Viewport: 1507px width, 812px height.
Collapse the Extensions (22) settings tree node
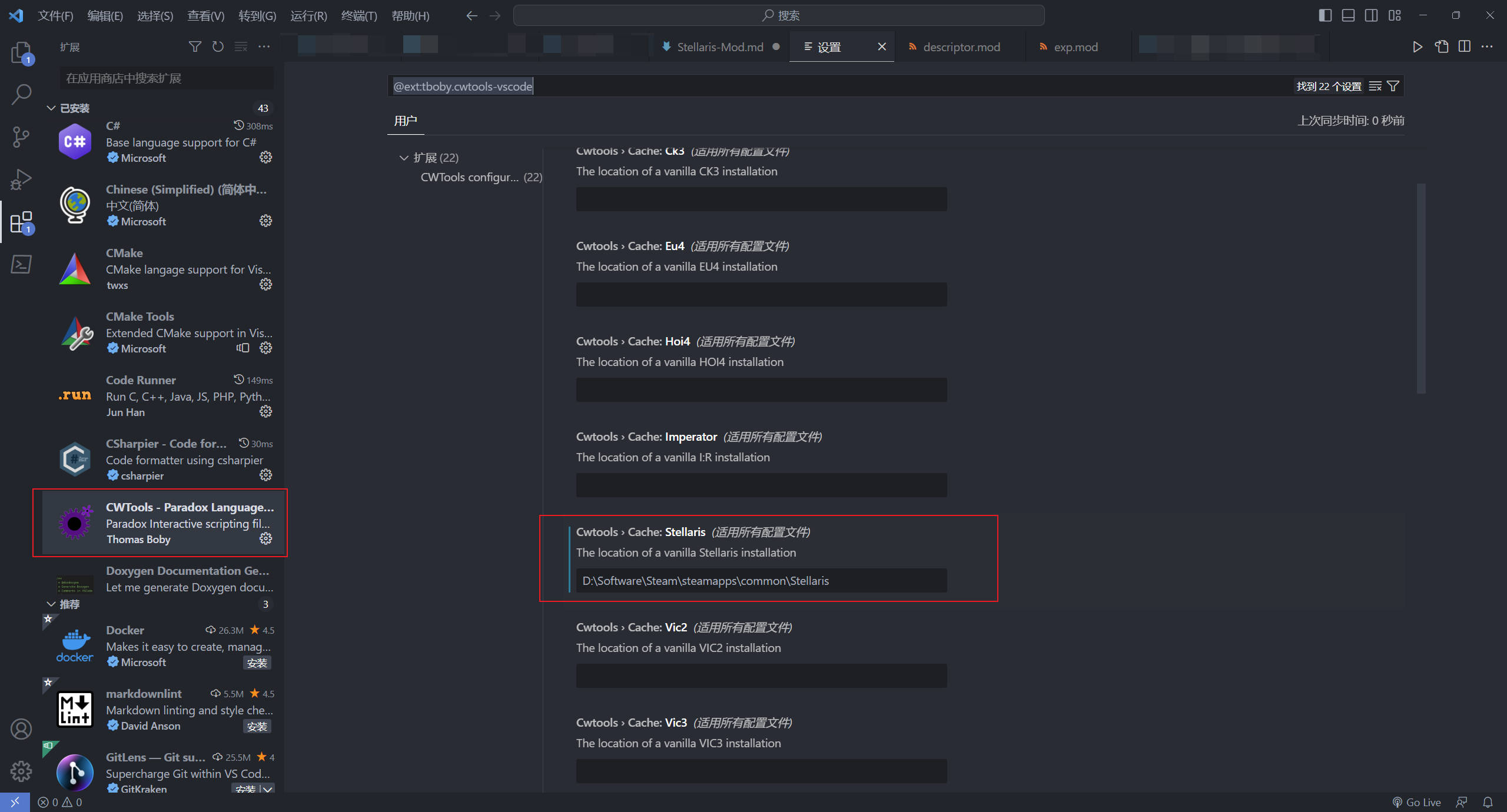(404, 158)
